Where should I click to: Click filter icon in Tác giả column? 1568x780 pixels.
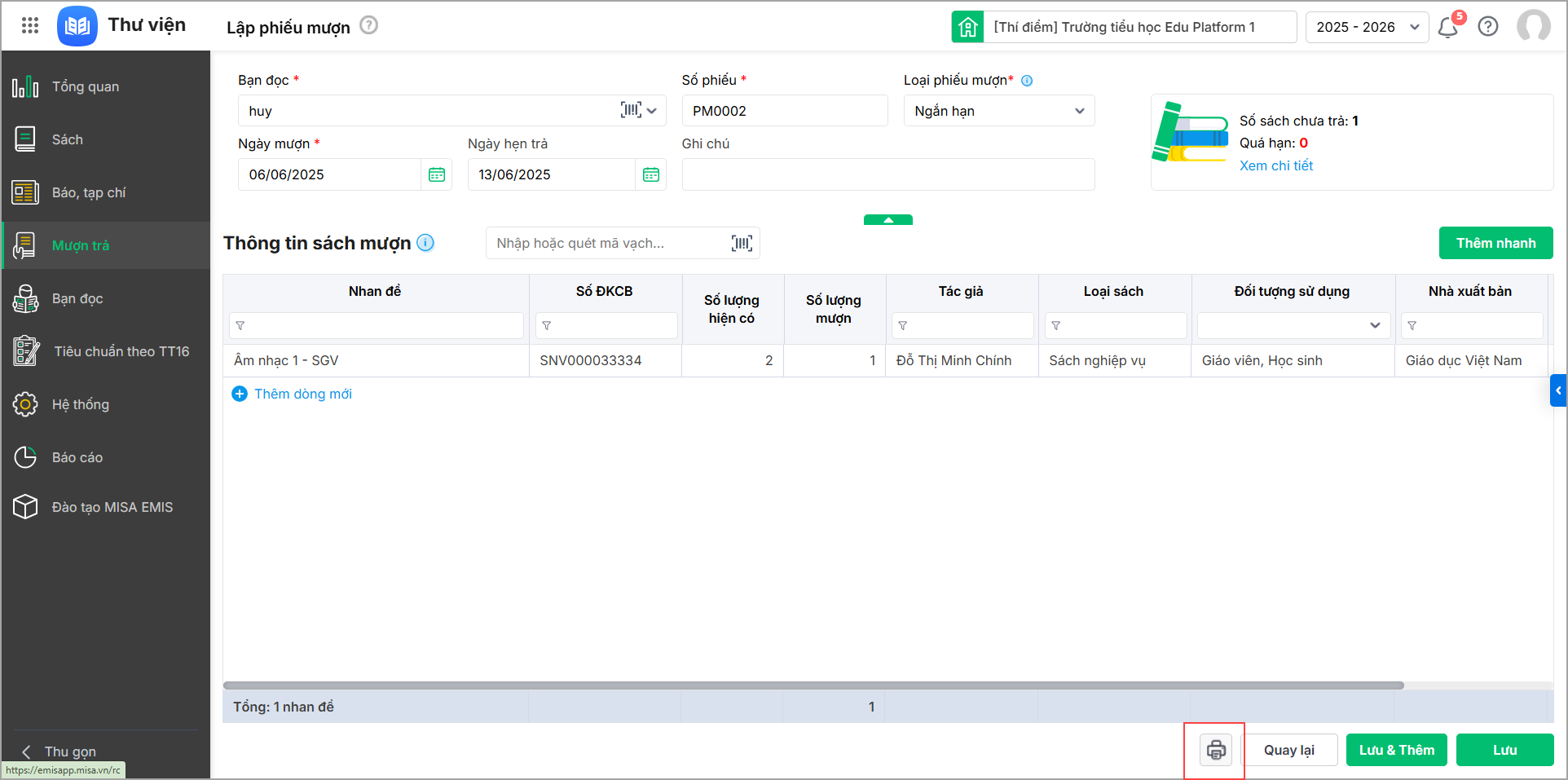point(903,326)
